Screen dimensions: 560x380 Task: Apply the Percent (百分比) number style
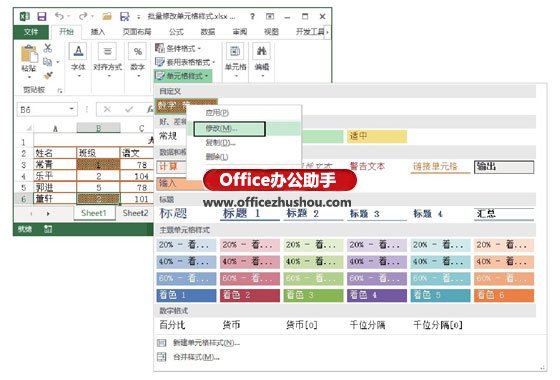186,325
